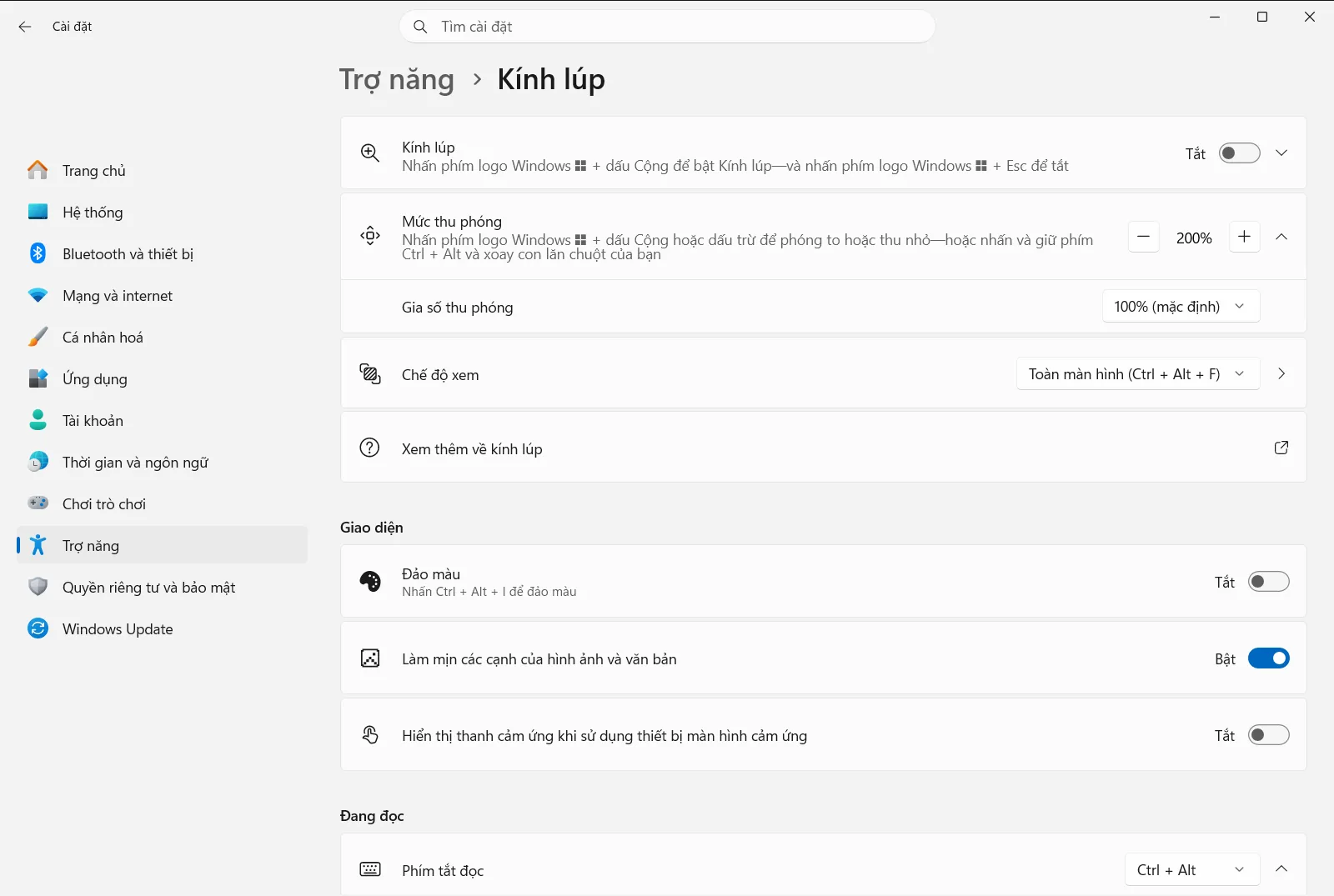Image resolution: width=1334 pixels, height=896 pixels.
Task: Expand the Kính lúp section chevron
Action: coord(1281,153)
